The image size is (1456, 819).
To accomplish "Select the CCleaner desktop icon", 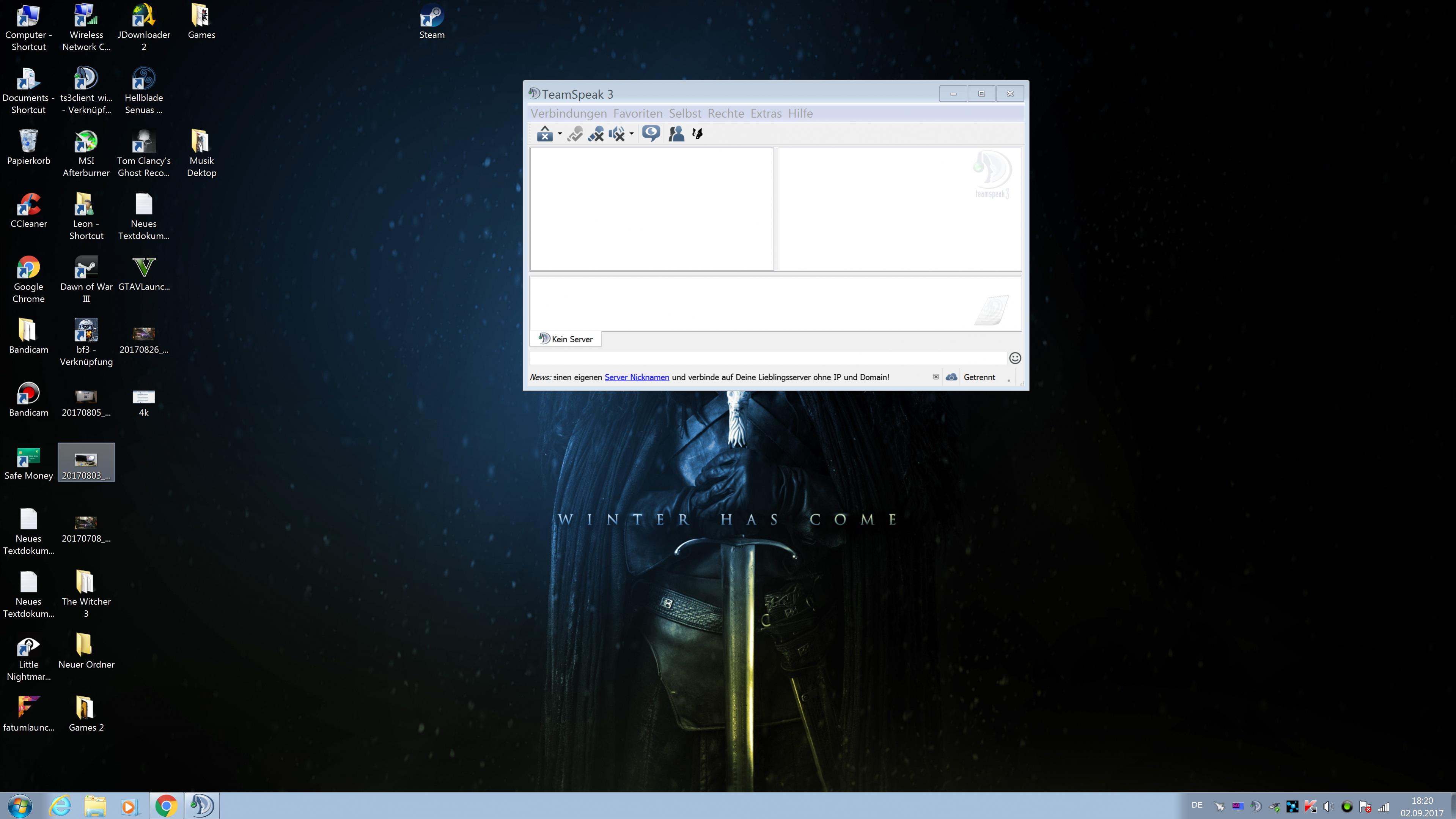I will pyautogui.click(x=28, y=210).
